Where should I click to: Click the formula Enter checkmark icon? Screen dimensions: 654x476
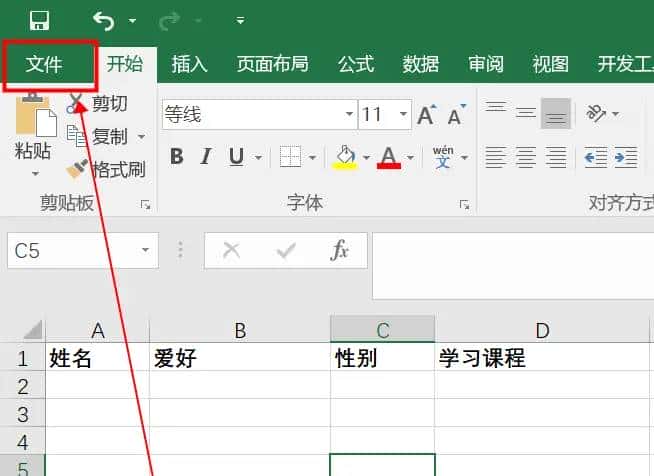tap(286, 250)
